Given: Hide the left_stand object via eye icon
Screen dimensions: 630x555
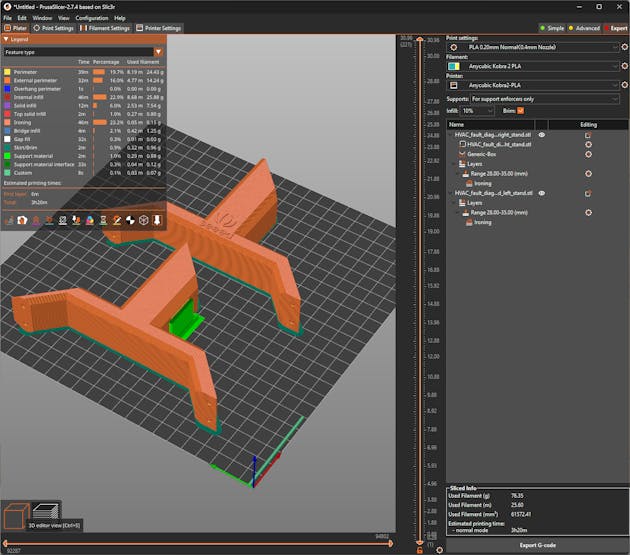Looking at the screenshot, I should coord(541,193).
